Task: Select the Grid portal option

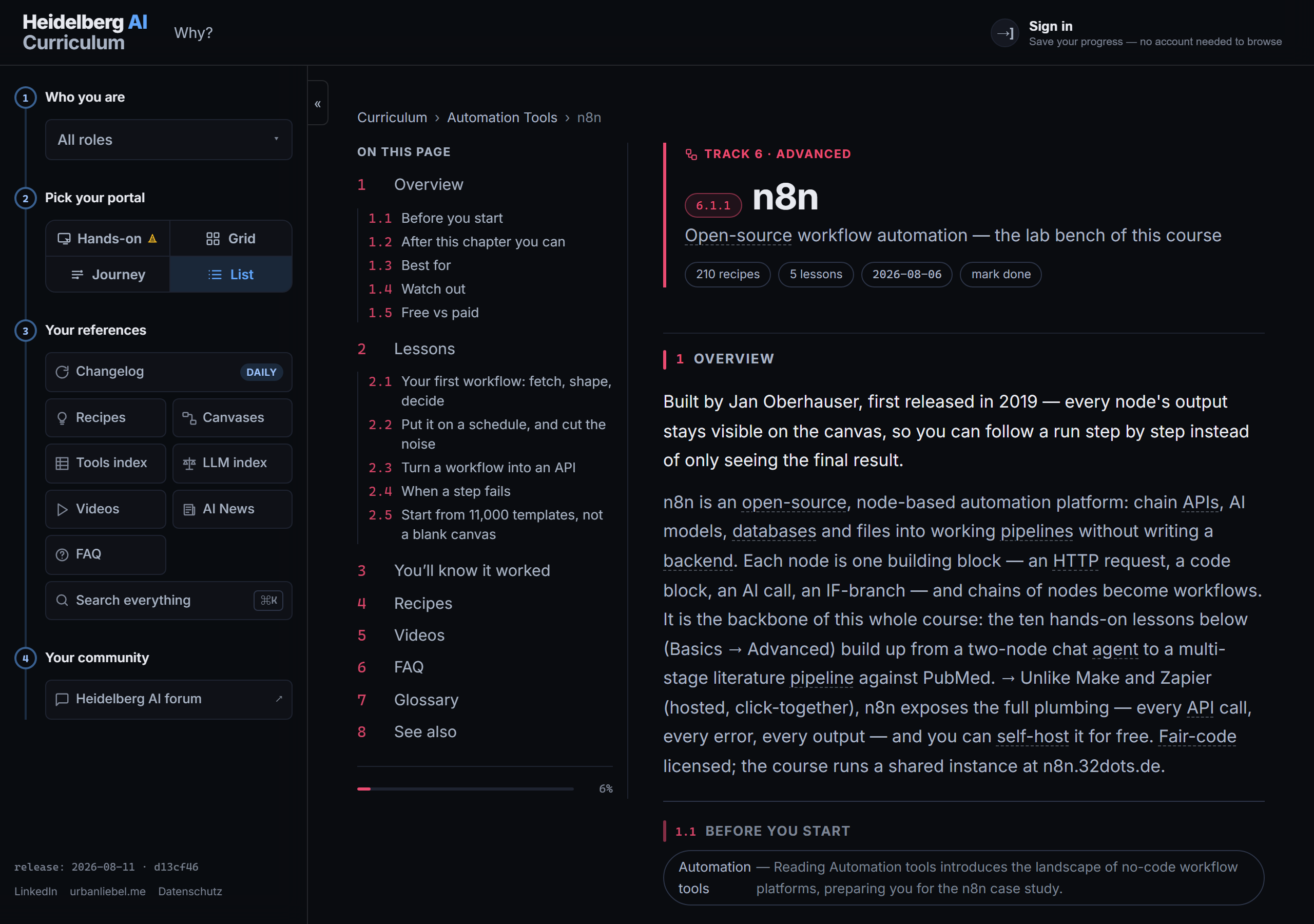Action: click(x=231, y=238)
